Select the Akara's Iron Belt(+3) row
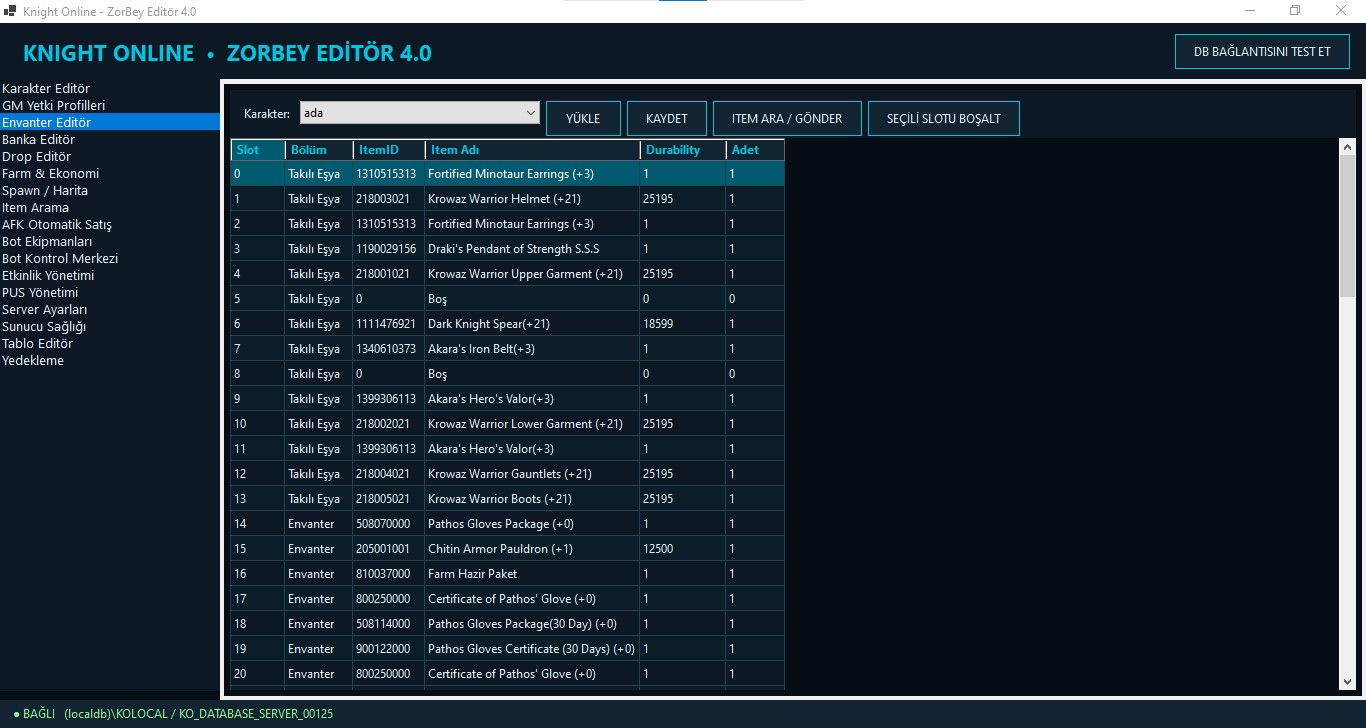 tap(508, 349)
